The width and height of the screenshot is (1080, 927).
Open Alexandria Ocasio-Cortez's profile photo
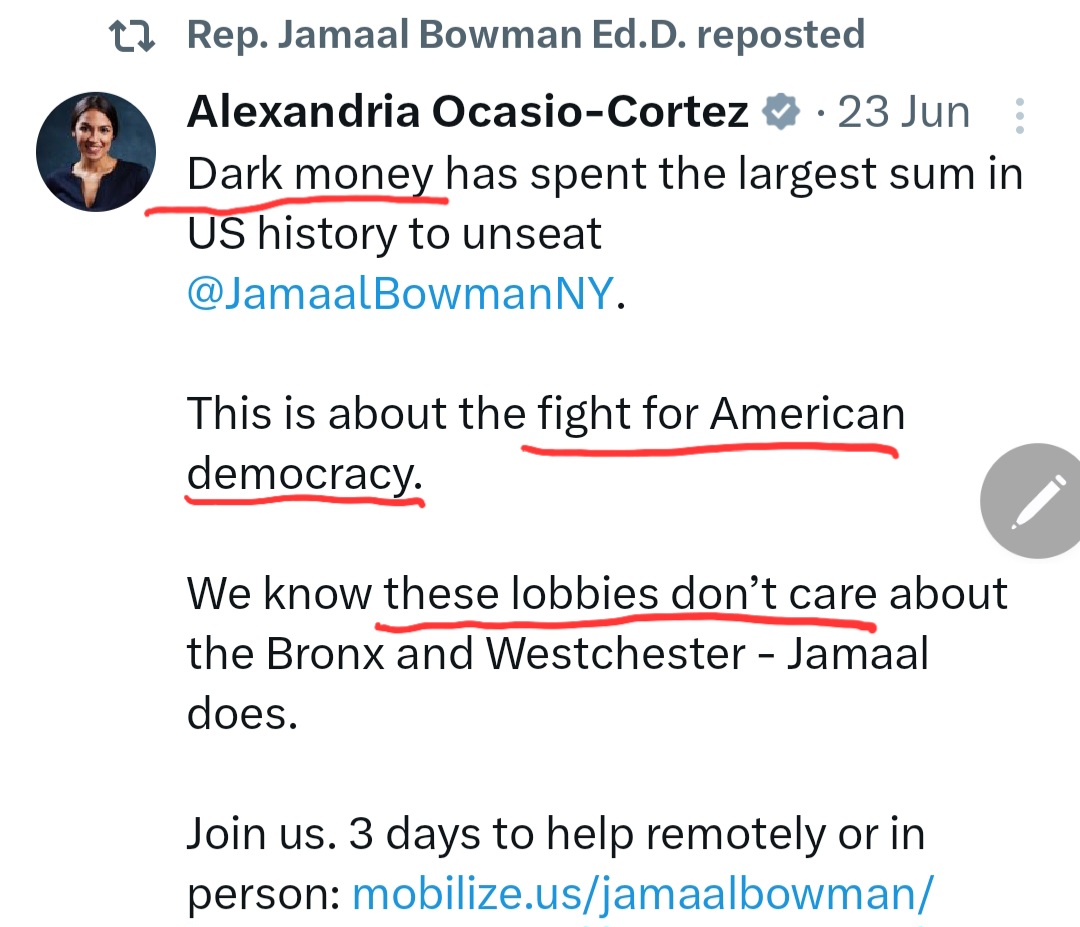tap(96, 152)
